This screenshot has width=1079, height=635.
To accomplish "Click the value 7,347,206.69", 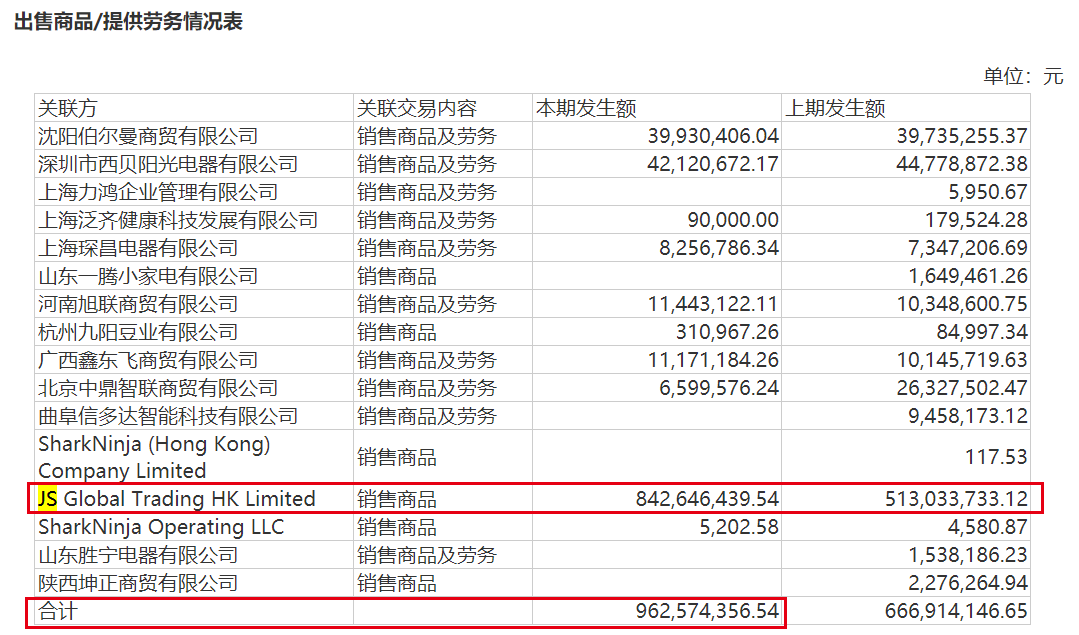I will [x=968, y=248].
